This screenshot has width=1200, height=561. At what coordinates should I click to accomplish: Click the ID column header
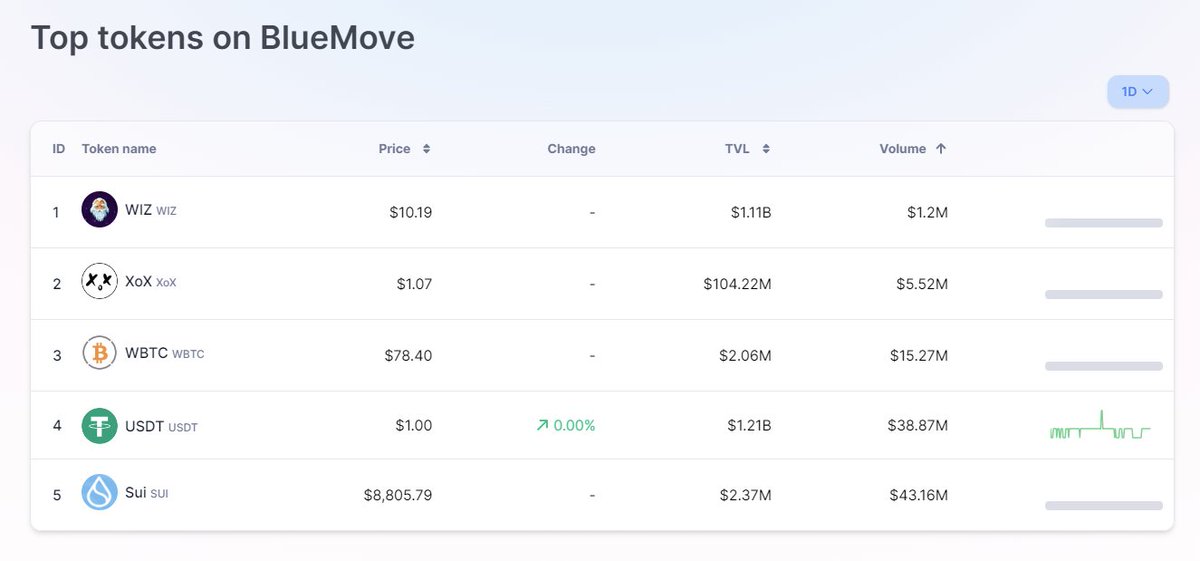[59, 149]
